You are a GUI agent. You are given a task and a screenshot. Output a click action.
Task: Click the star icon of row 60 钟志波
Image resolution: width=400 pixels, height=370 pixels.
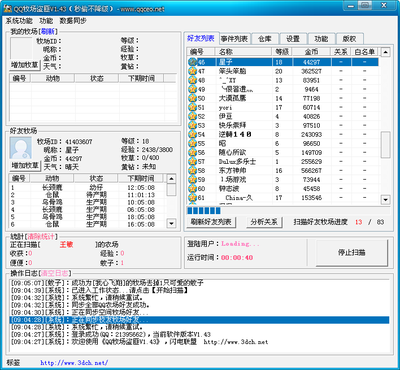point(192,188)
